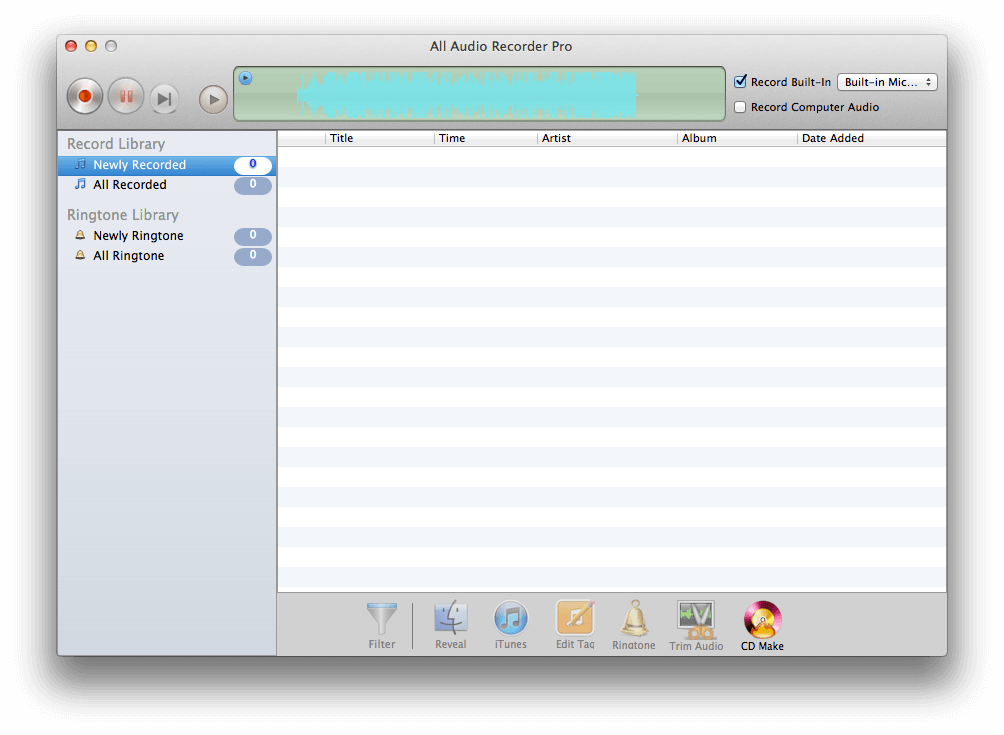
Task: Click the Record Library section header
Action: pos(116,143)
